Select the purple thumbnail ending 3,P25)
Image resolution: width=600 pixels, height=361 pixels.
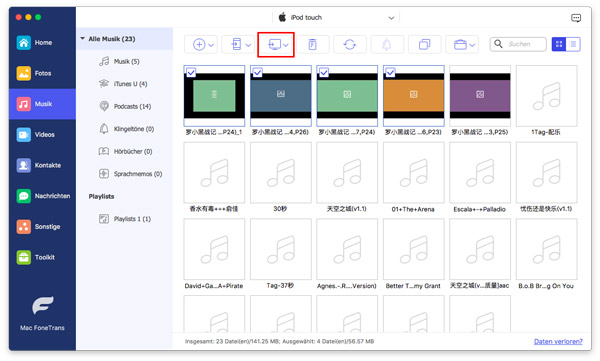pos(480,96)
